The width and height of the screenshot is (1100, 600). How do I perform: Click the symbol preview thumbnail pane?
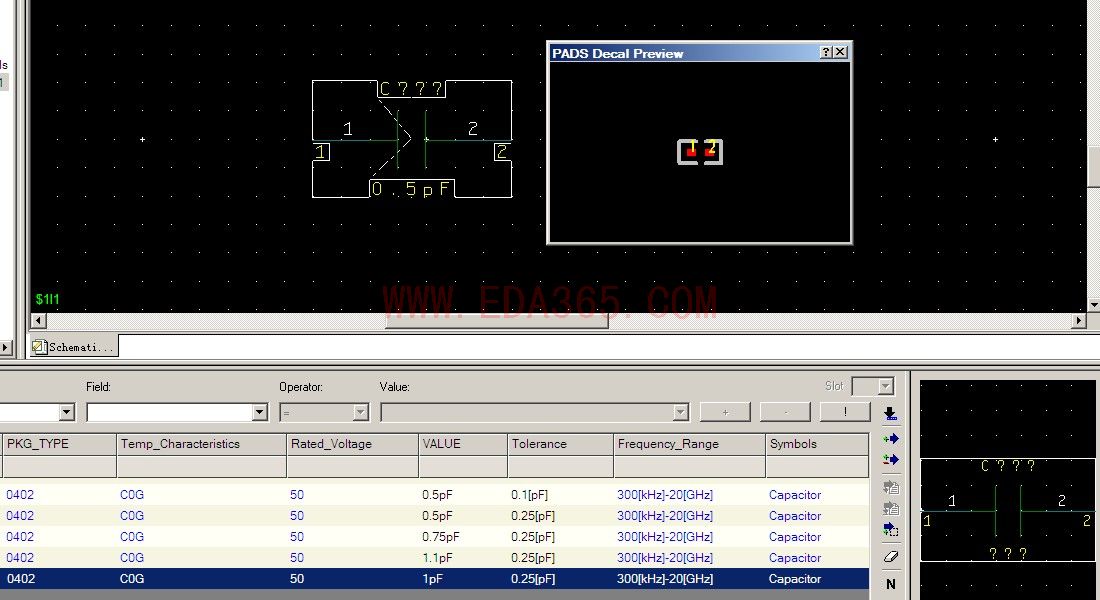tap(1007, 489)
